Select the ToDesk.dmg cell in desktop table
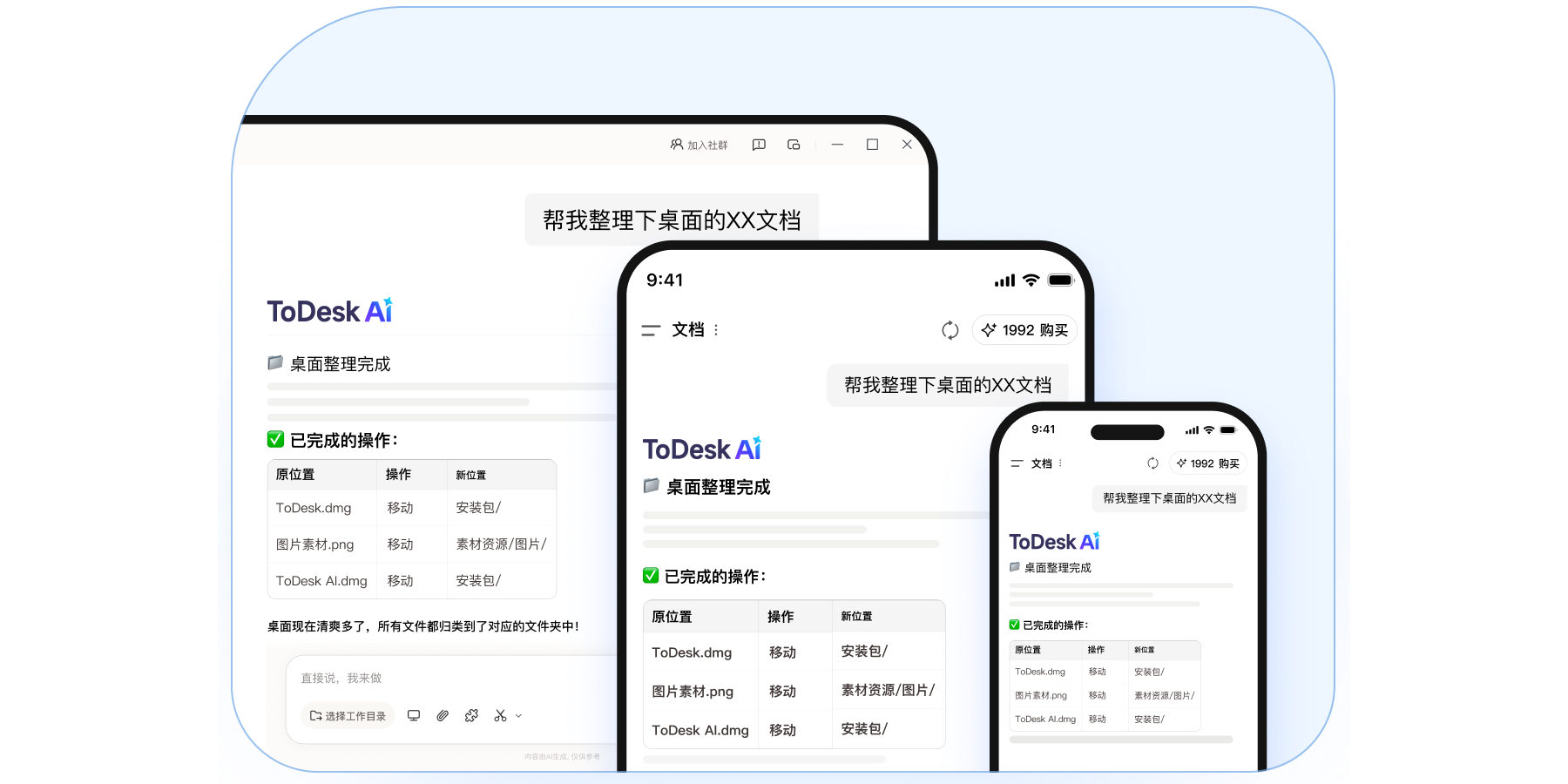 314,508
